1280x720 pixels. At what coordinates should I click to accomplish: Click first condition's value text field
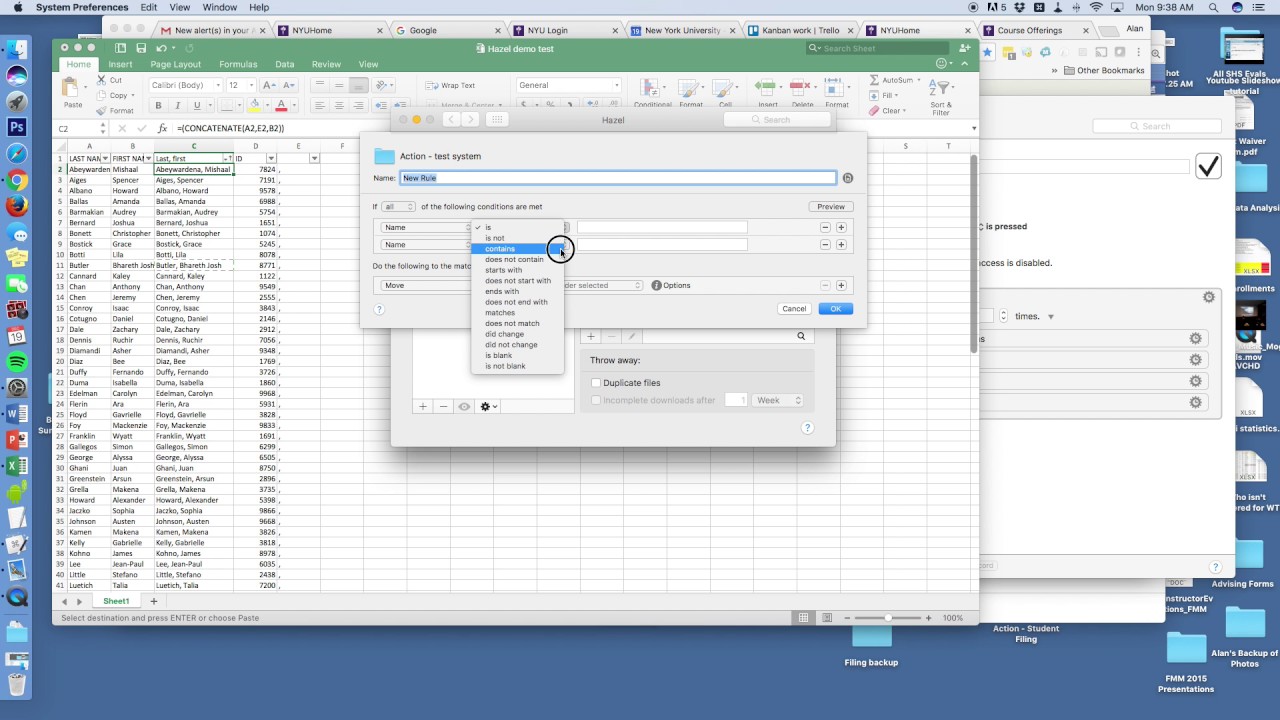point(662,227)
